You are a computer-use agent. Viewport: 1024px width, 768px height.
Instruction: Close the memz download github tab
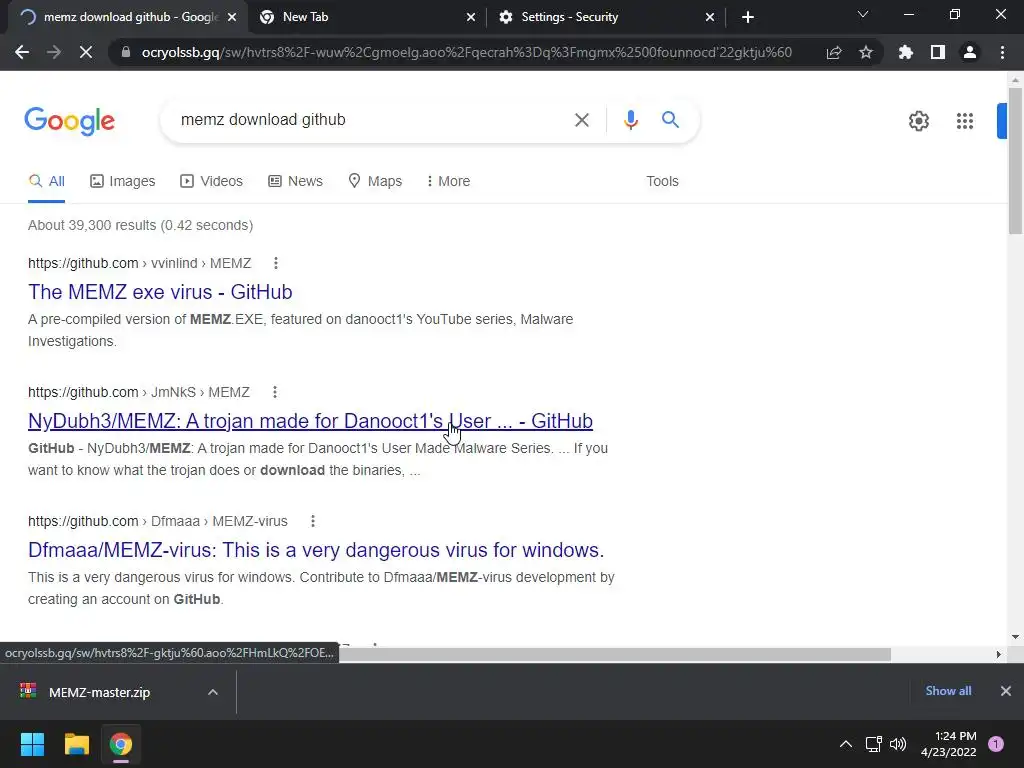point(232,17)
